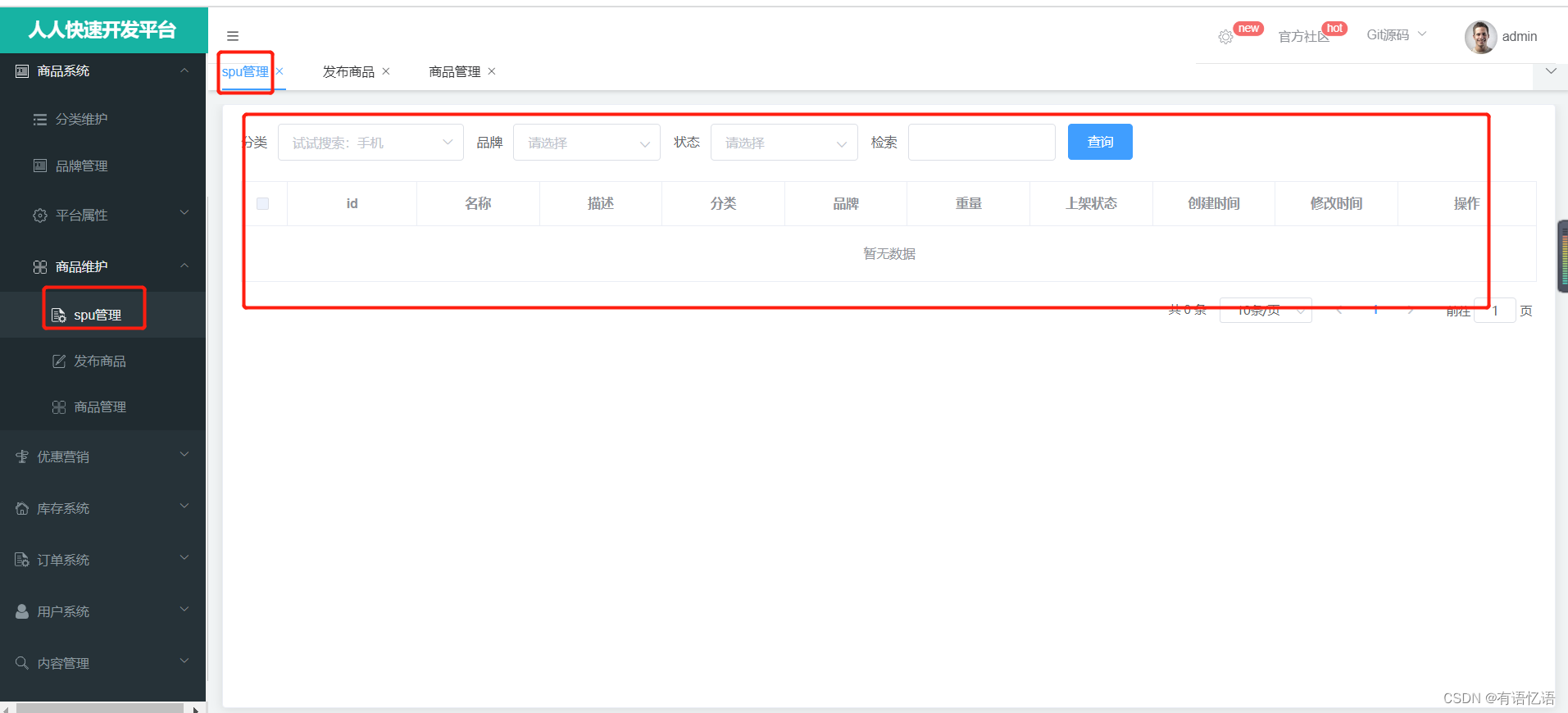The height and width of the screenshot is (713, 1568).
Task: Click the admin user name
Action: pyautogui.click(x=1520, y=37)
